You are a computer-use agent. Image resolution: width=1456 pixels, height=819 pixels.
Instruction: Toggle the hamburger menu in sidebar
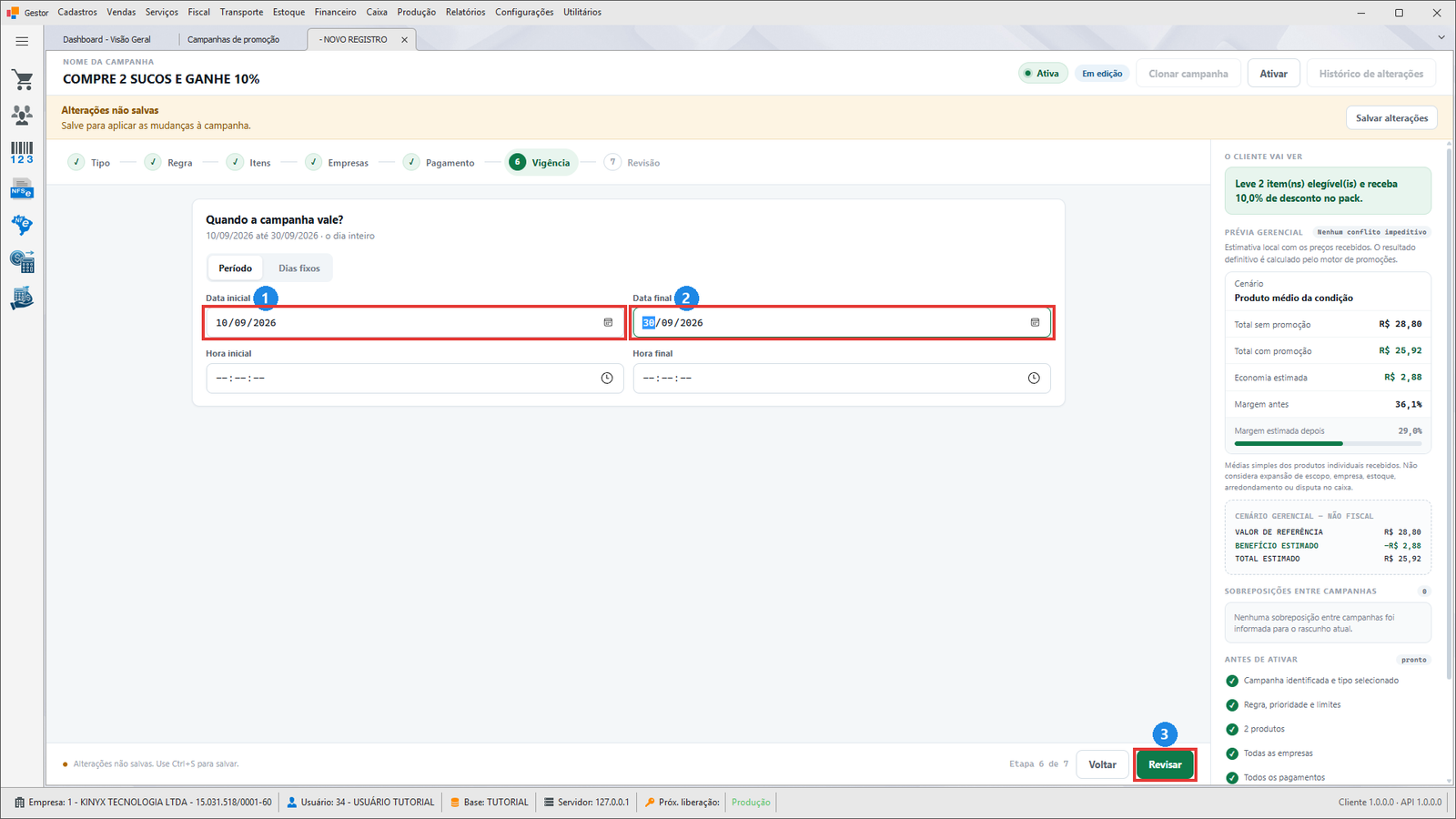click(x=22, y=41)
